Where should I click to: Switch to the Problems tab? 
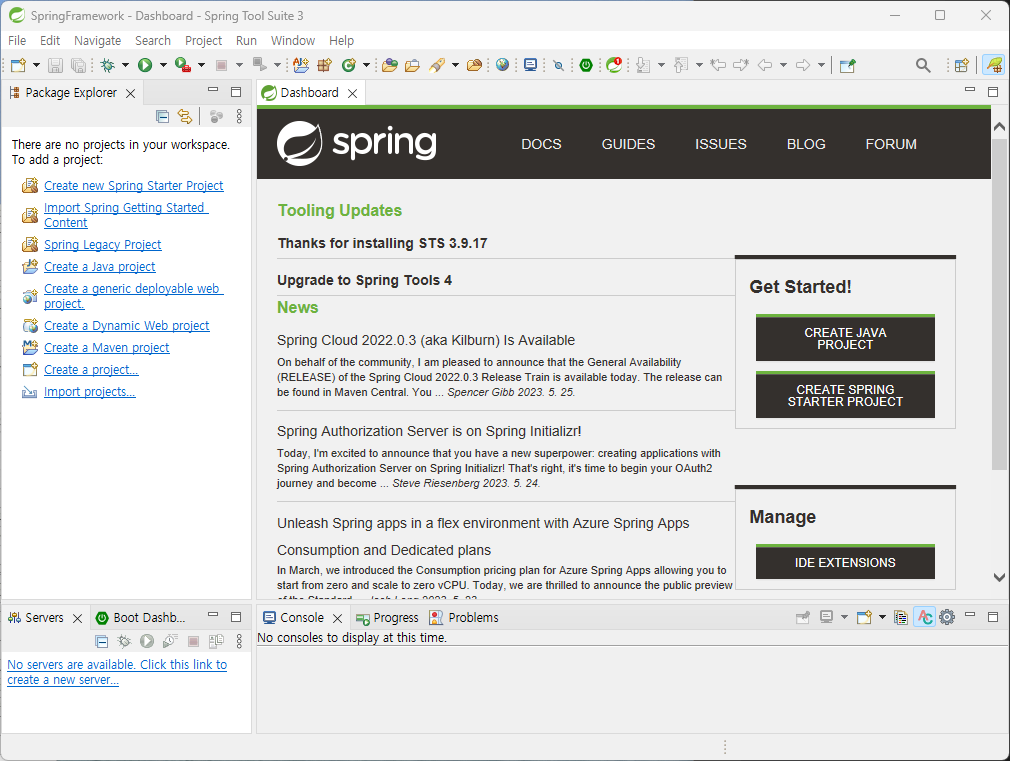click(464, 617)
